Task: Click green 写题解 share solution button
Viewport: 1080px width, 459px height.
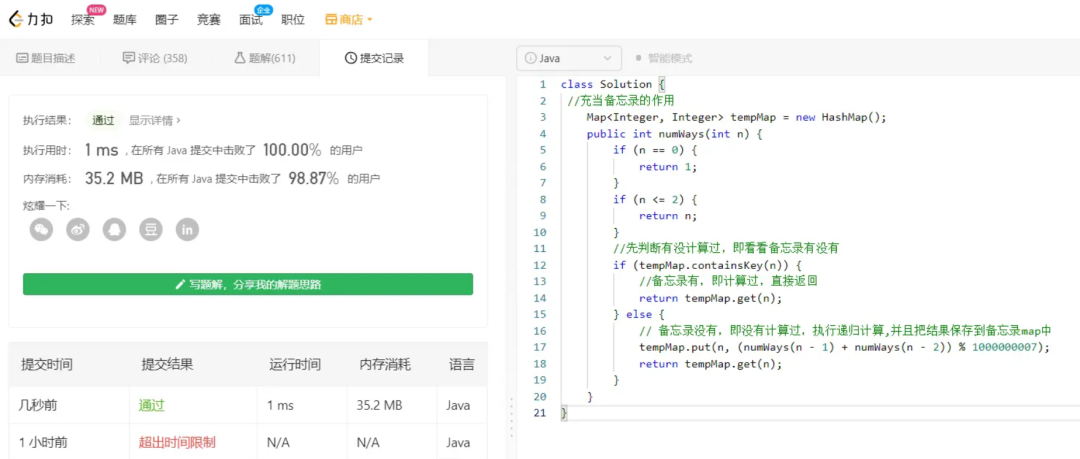Action: [x=248, y=284]
